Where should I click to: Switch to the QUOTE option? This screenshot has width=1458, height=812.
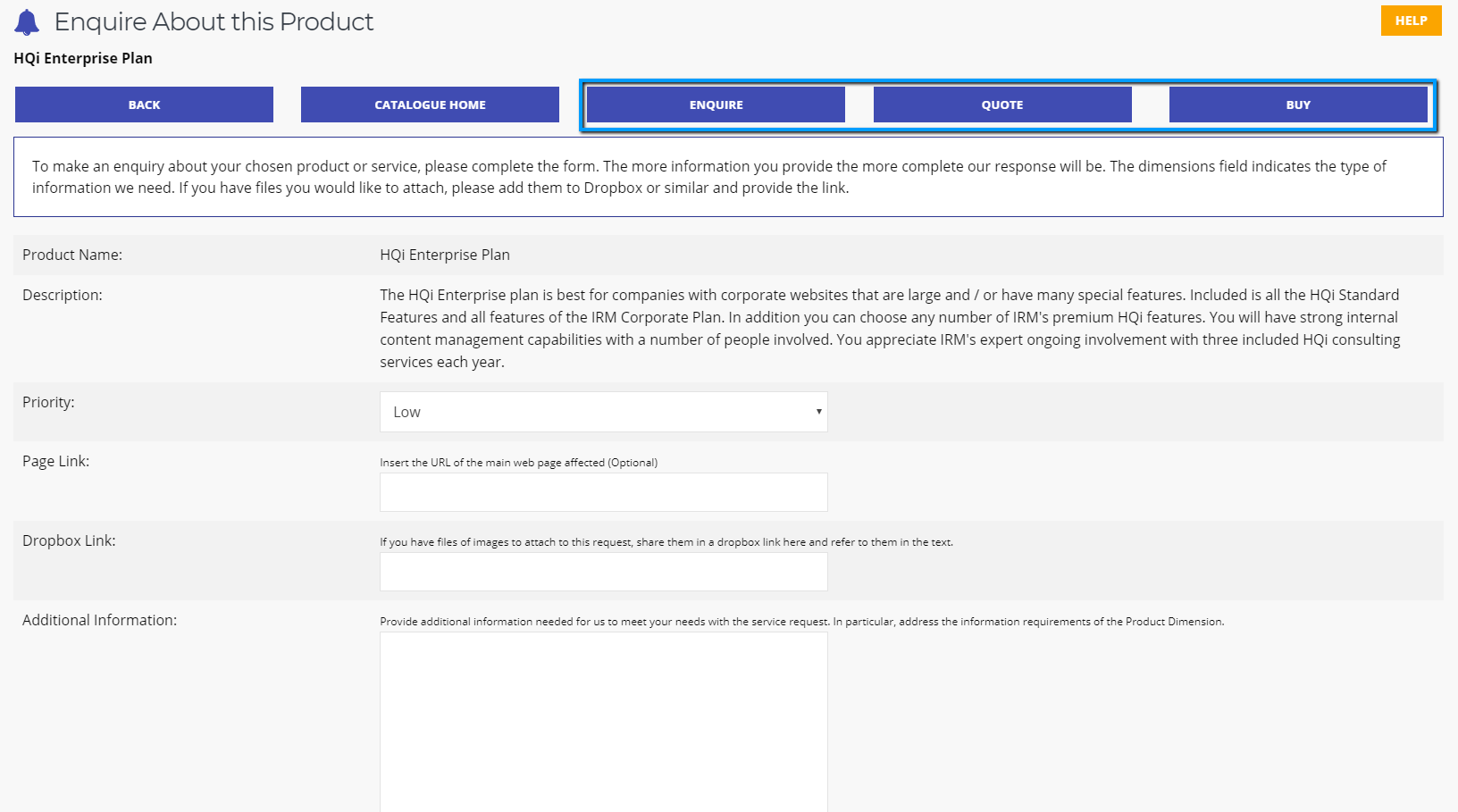click(1002, 105)
